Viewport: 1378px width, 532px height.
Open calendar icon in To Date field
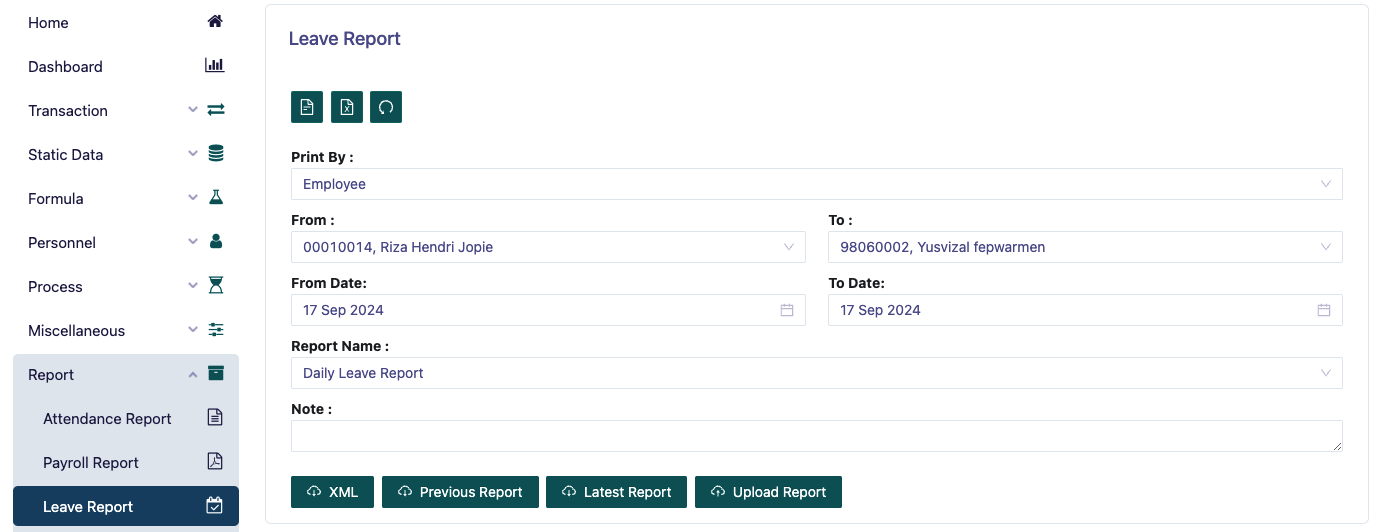1324,310
